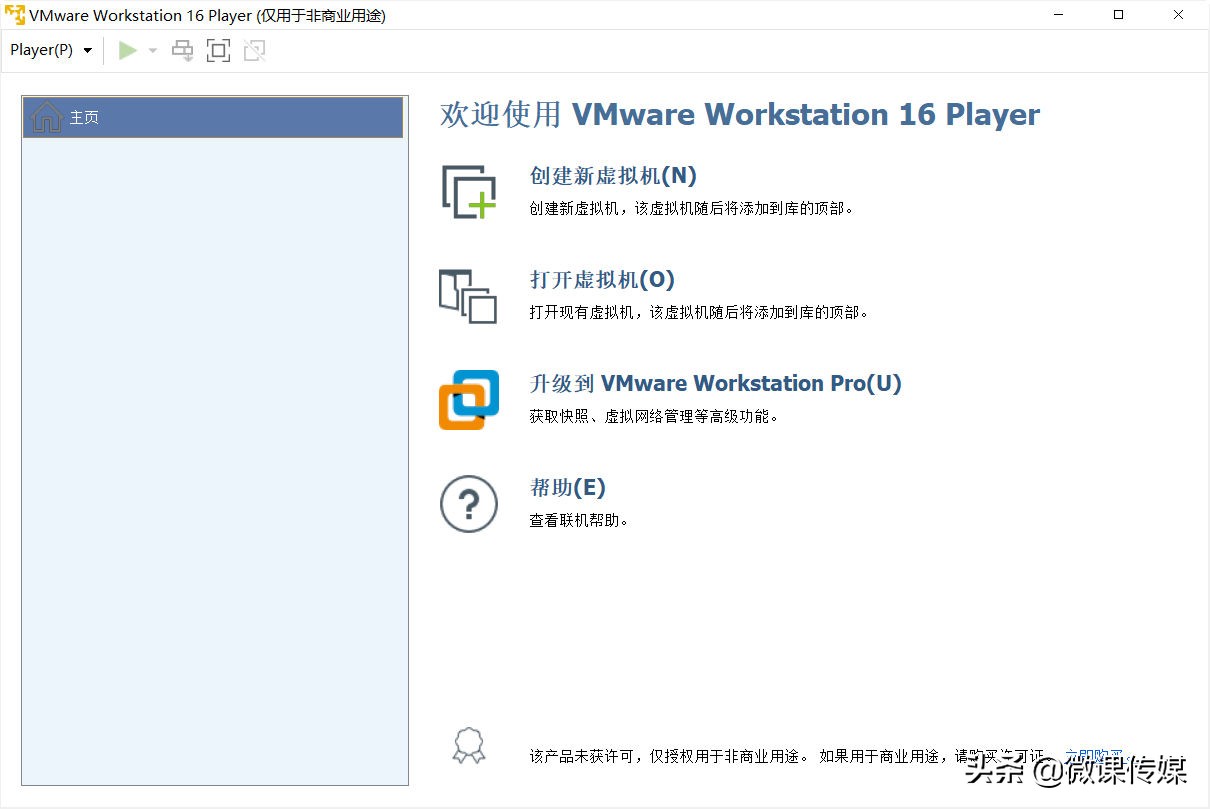
Task: Click the open virtual machine folder icon
Action: click(467, 296)
